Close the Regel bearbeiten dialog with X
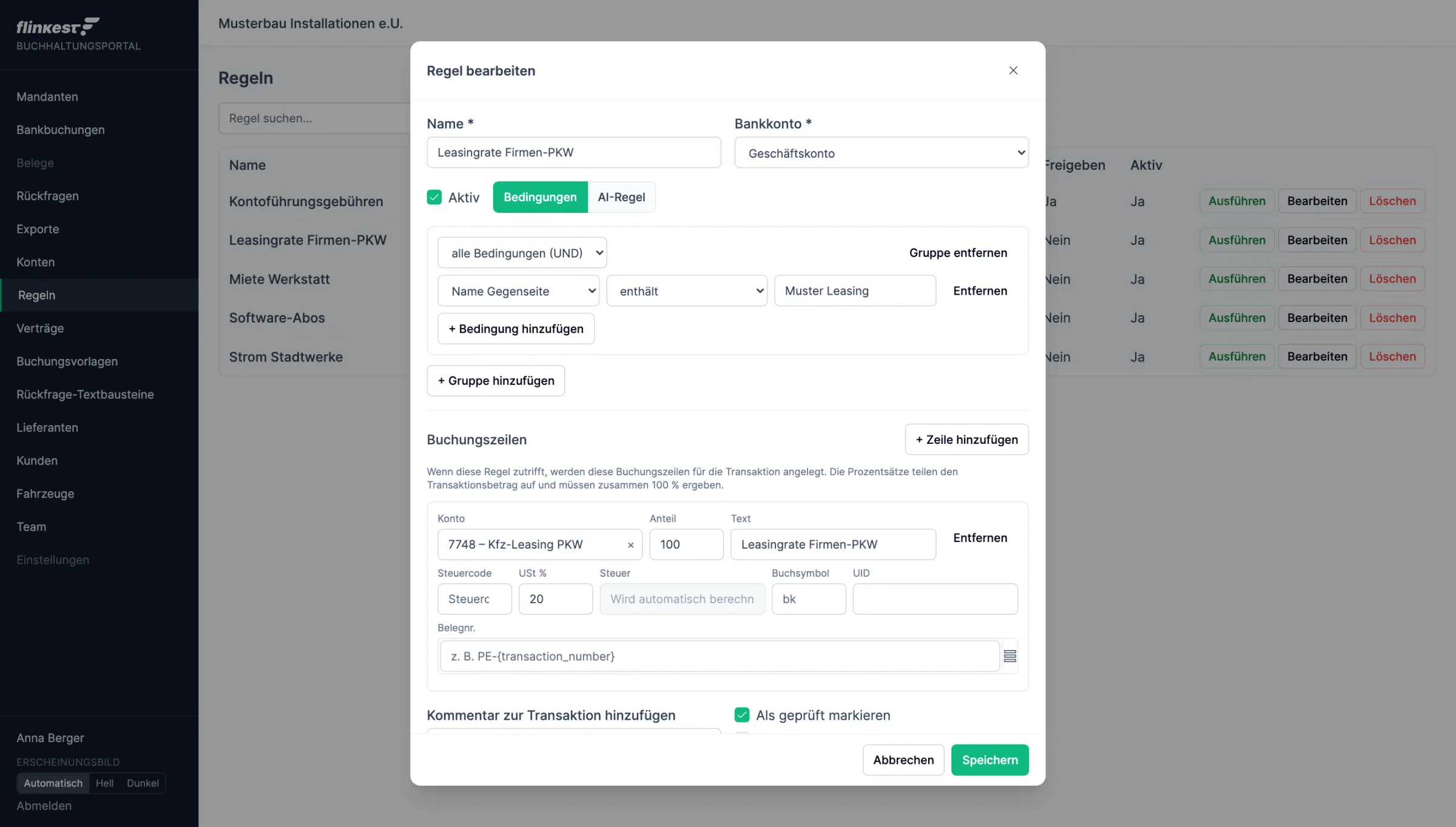 pyautogui.click(x=1013, y=70)
